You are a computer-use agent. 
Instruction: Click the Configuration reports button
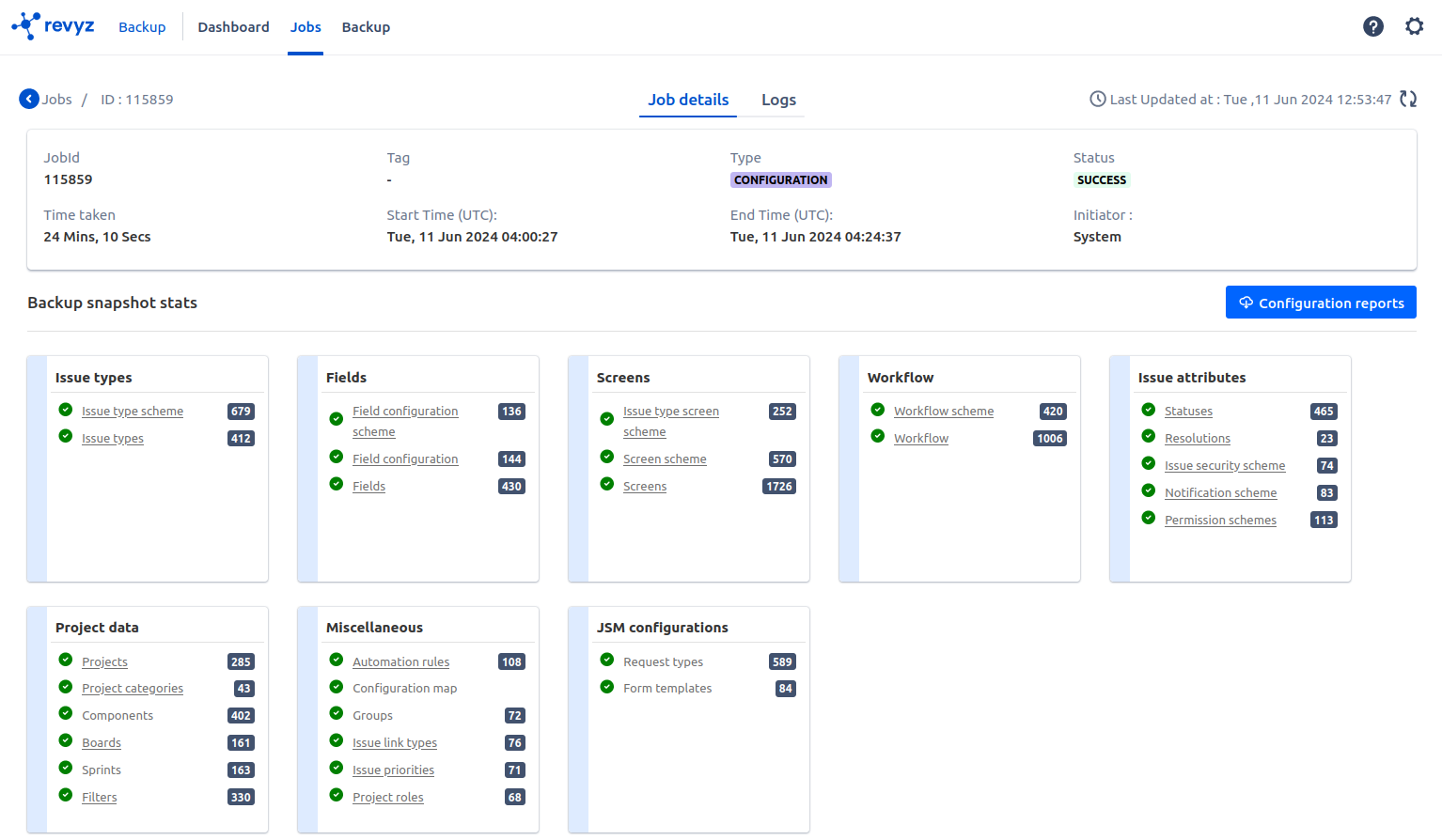point(1320,303)
